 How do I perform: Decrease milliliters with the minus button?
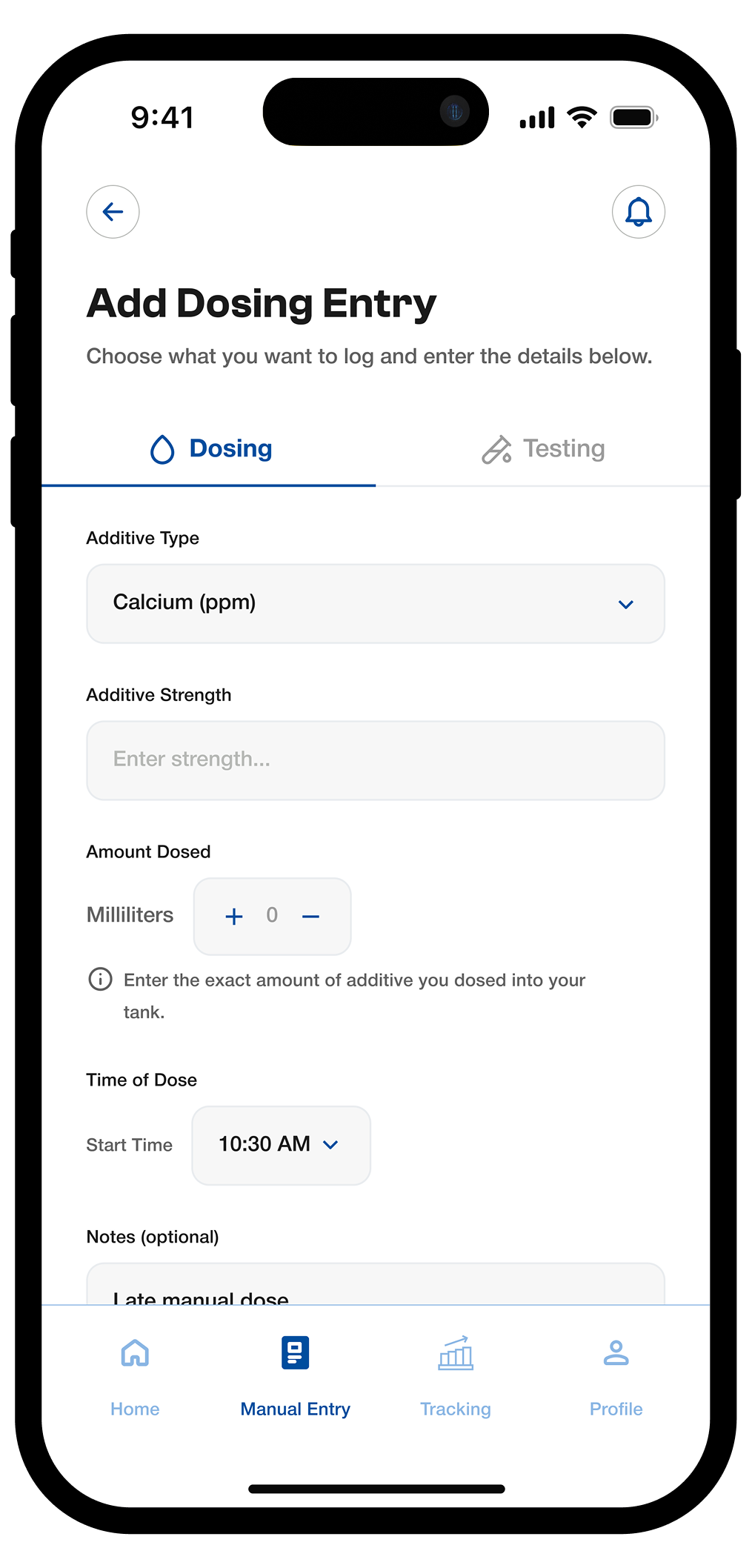coord(311,917)
